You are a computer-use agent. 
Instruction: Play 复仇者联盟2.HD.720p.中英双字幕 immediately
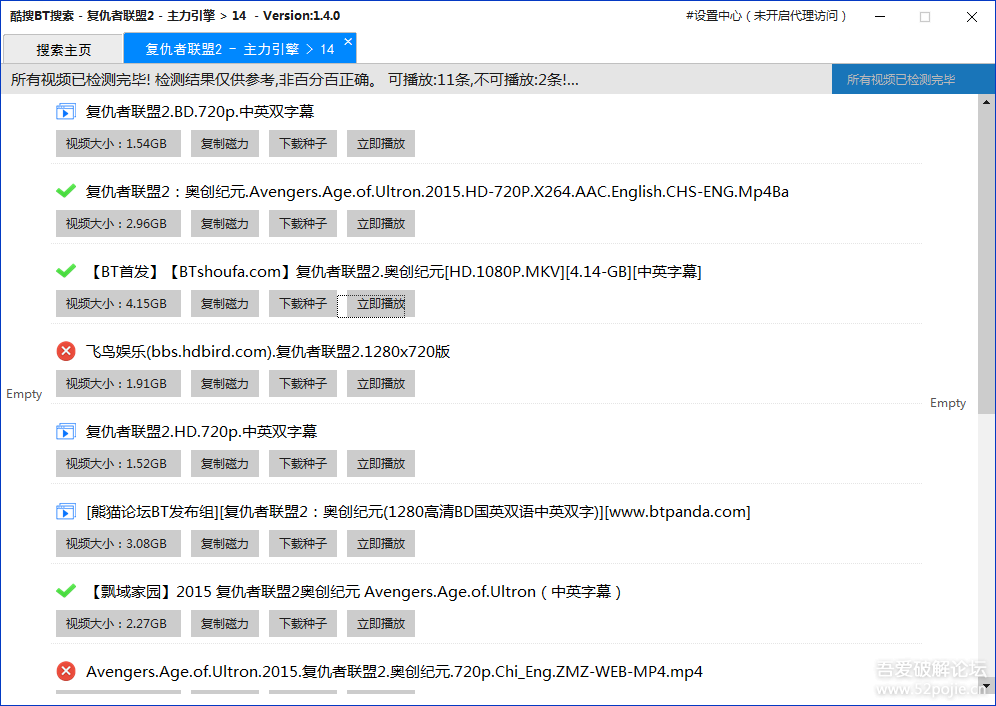[x=381, y=464]
